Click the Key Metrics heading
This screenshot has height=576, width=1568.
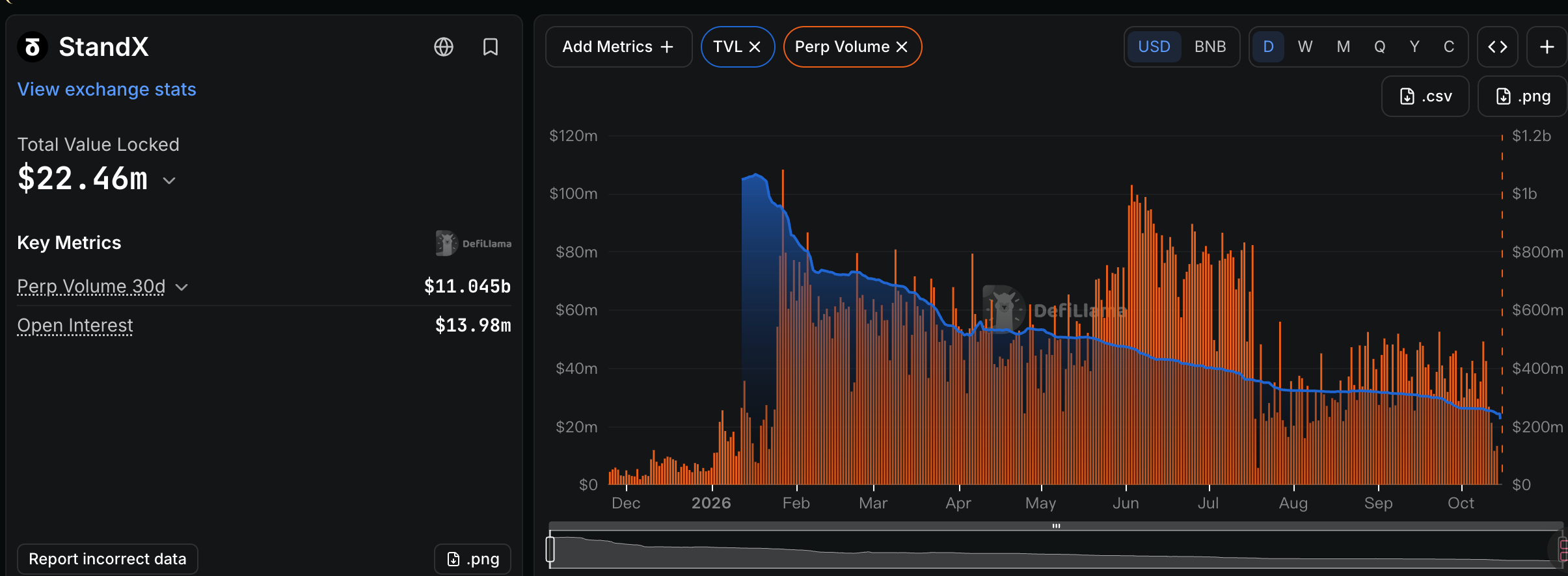pos(69,242)
